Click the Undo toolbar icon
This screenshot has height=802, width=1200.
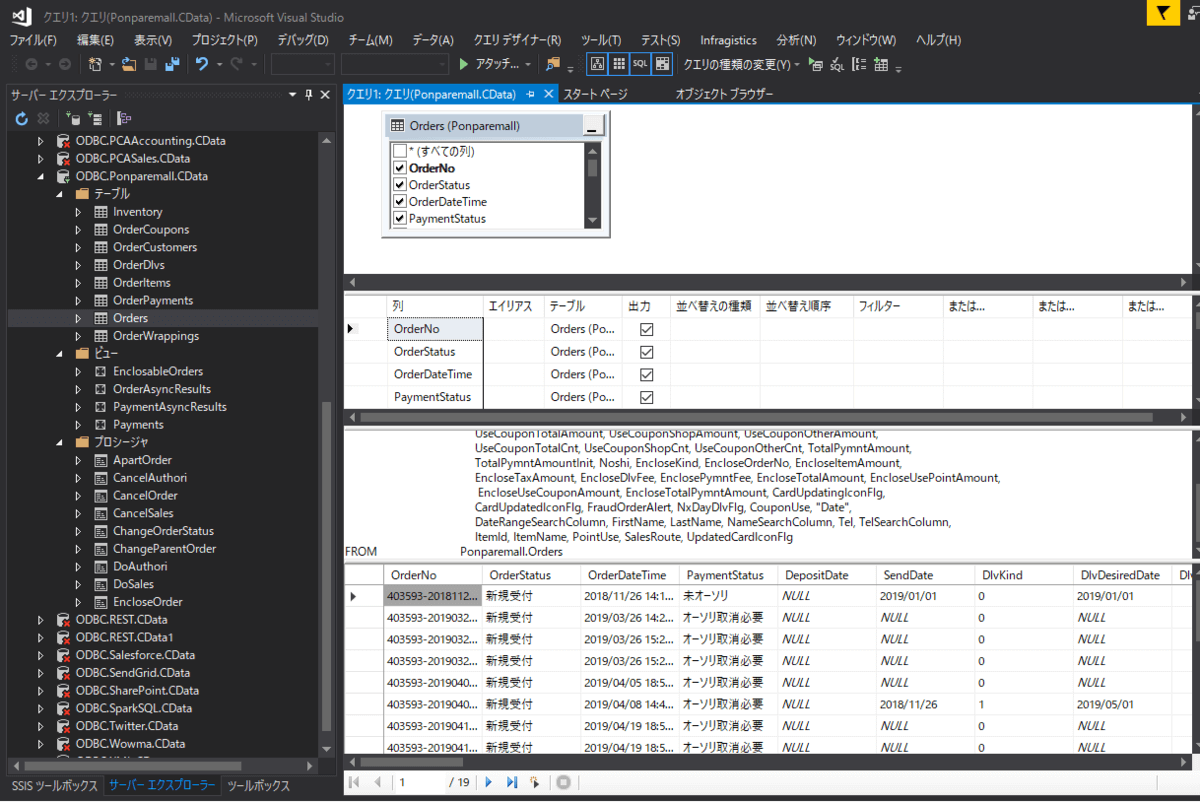coord(201,64)
